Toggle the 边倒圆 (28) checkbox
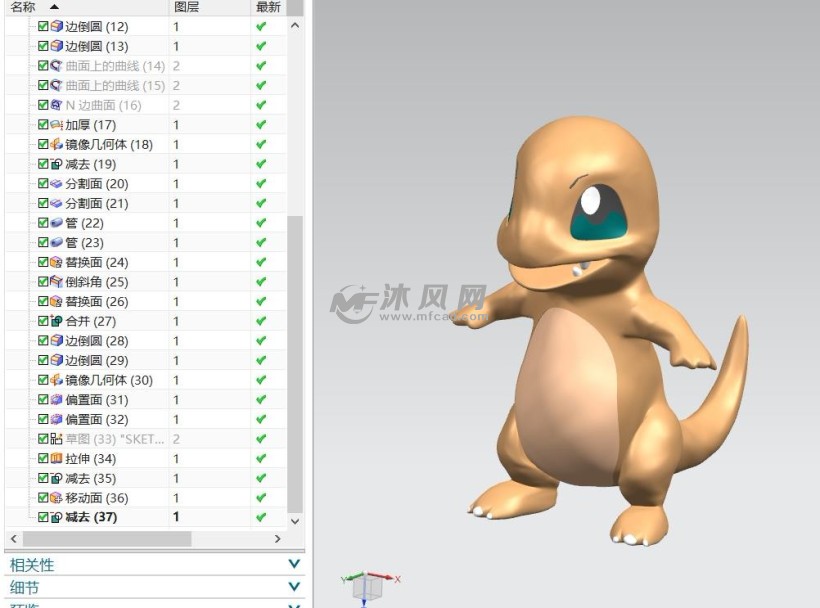This screenshot has height=608, width=820. coord(43,341)
